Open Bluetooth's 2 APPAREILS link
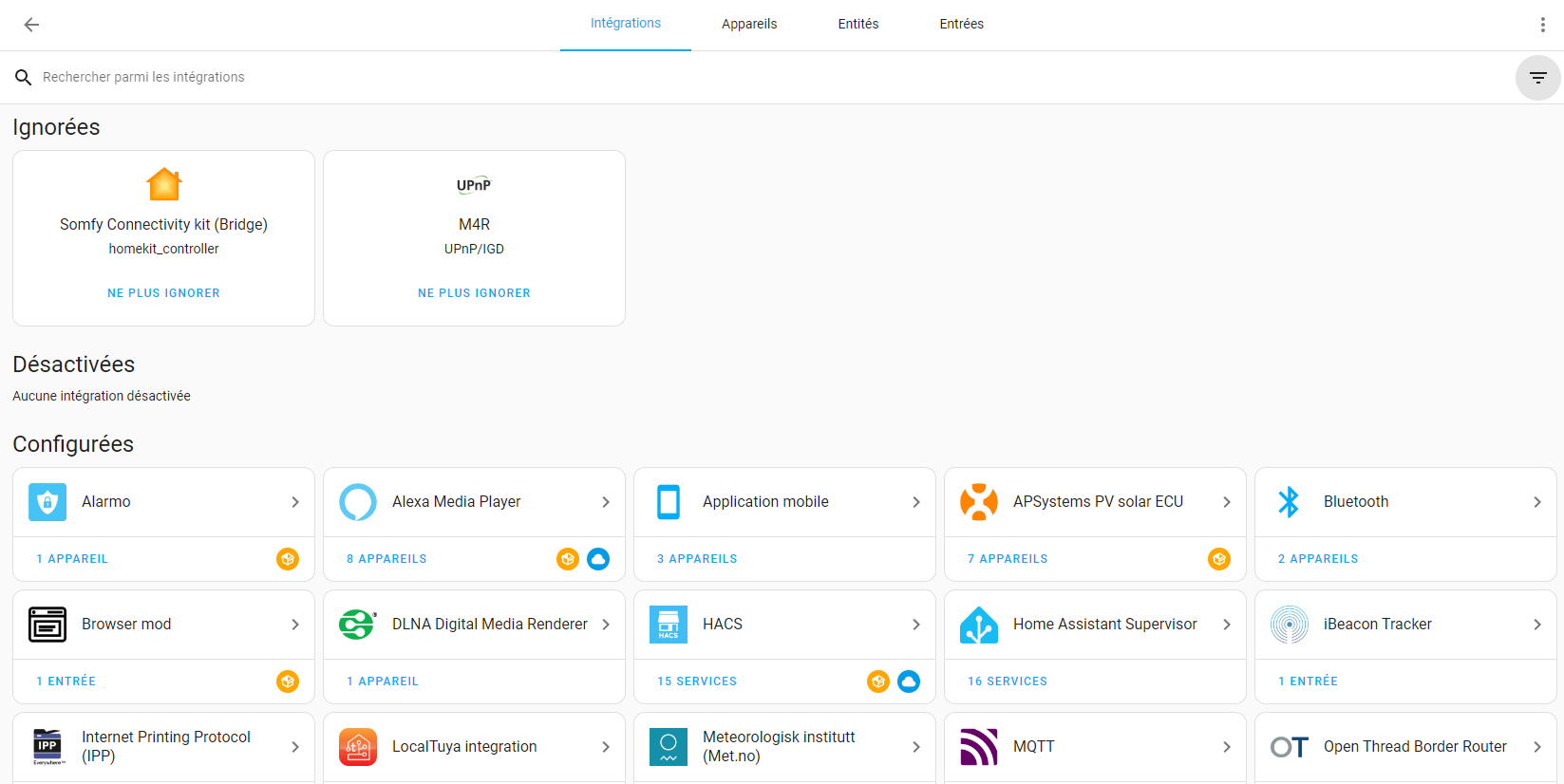 (x=1318, y=559)
